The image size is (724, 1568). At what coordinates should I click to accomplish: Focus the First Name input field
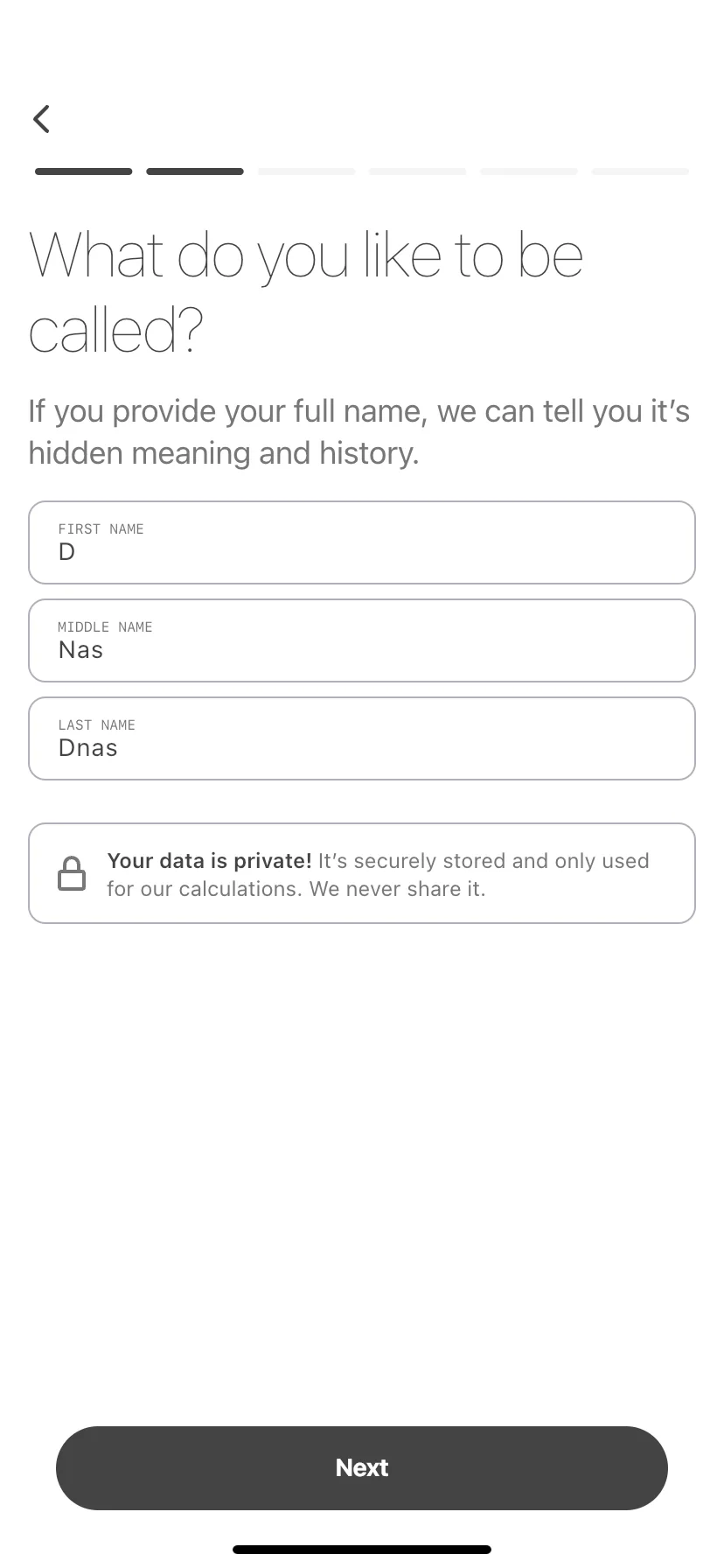click(x=362, y=542)
